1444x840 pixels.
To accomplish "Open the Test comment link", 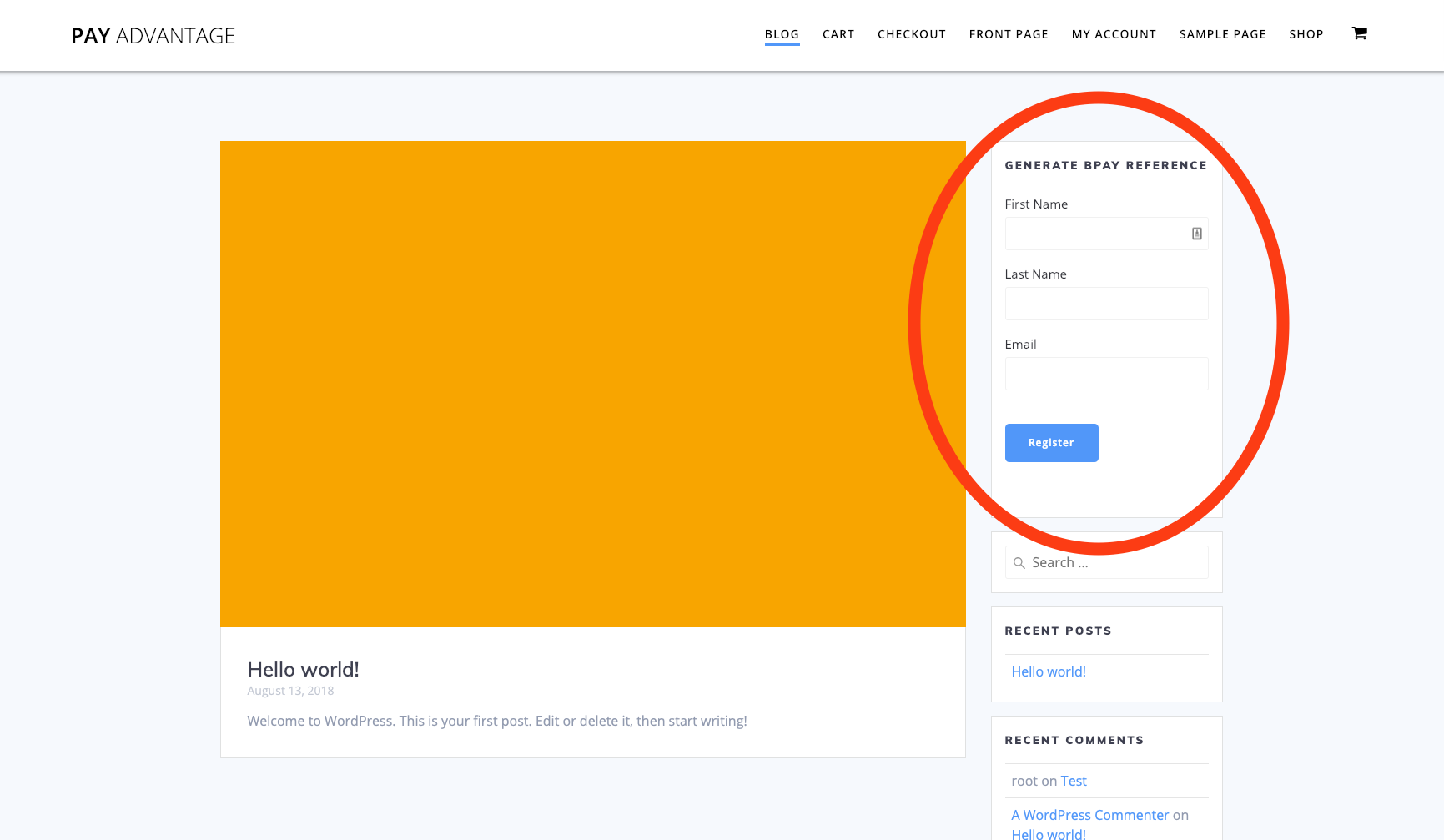I will click(x=1074, y=781).
